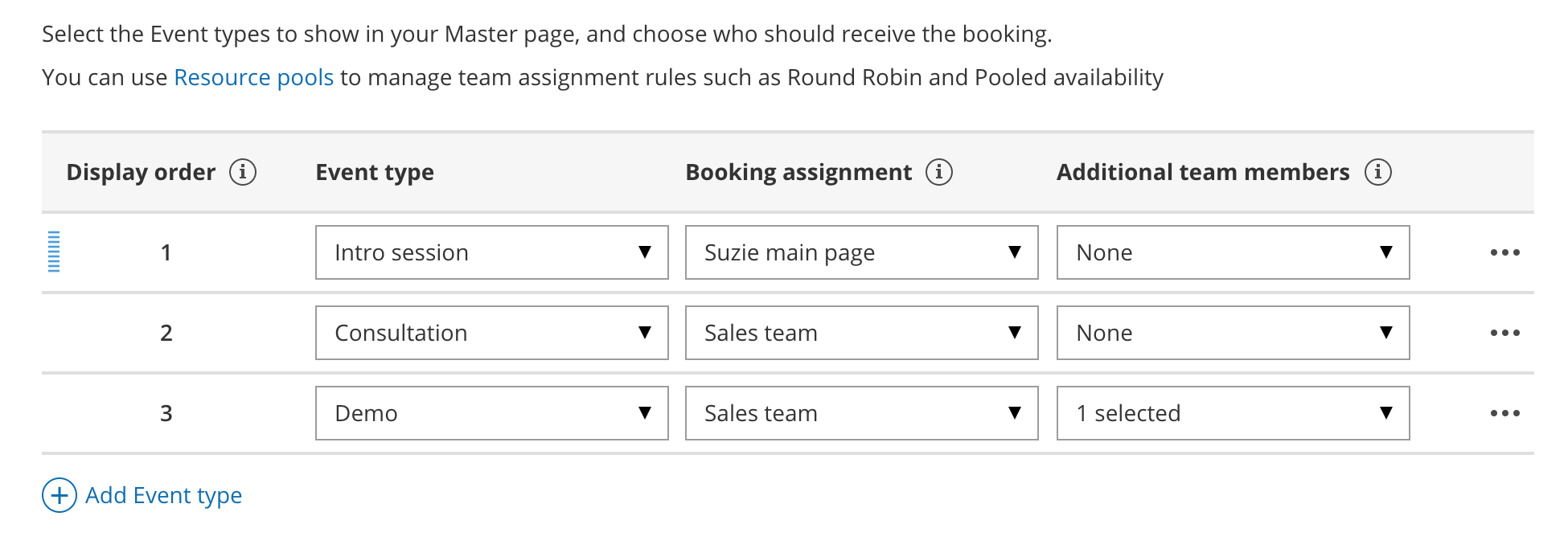This screenshot has height=553, width=1568.
Task: Click Additional team members info icon
Action: [x=1377, y=172]
